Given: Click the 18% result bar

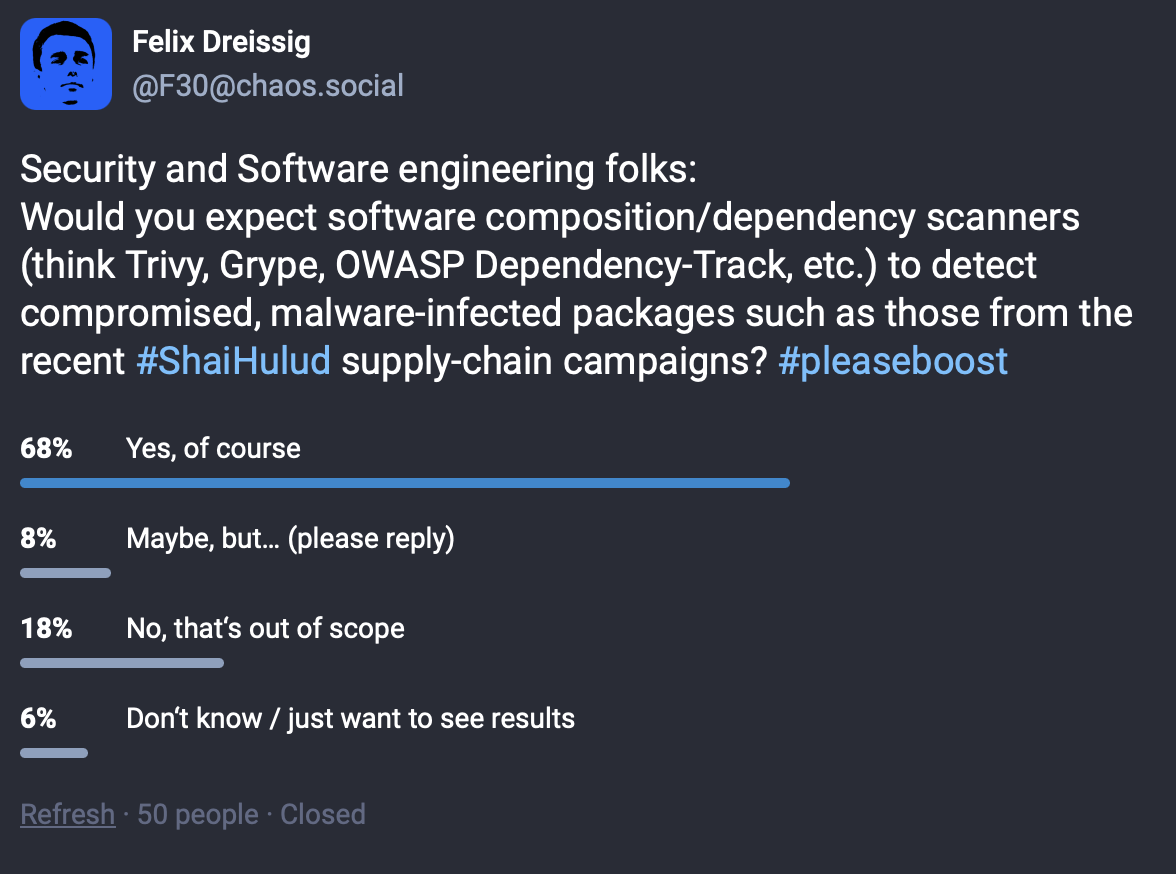Looking at the screenshot, I should (x=122, y=663).
